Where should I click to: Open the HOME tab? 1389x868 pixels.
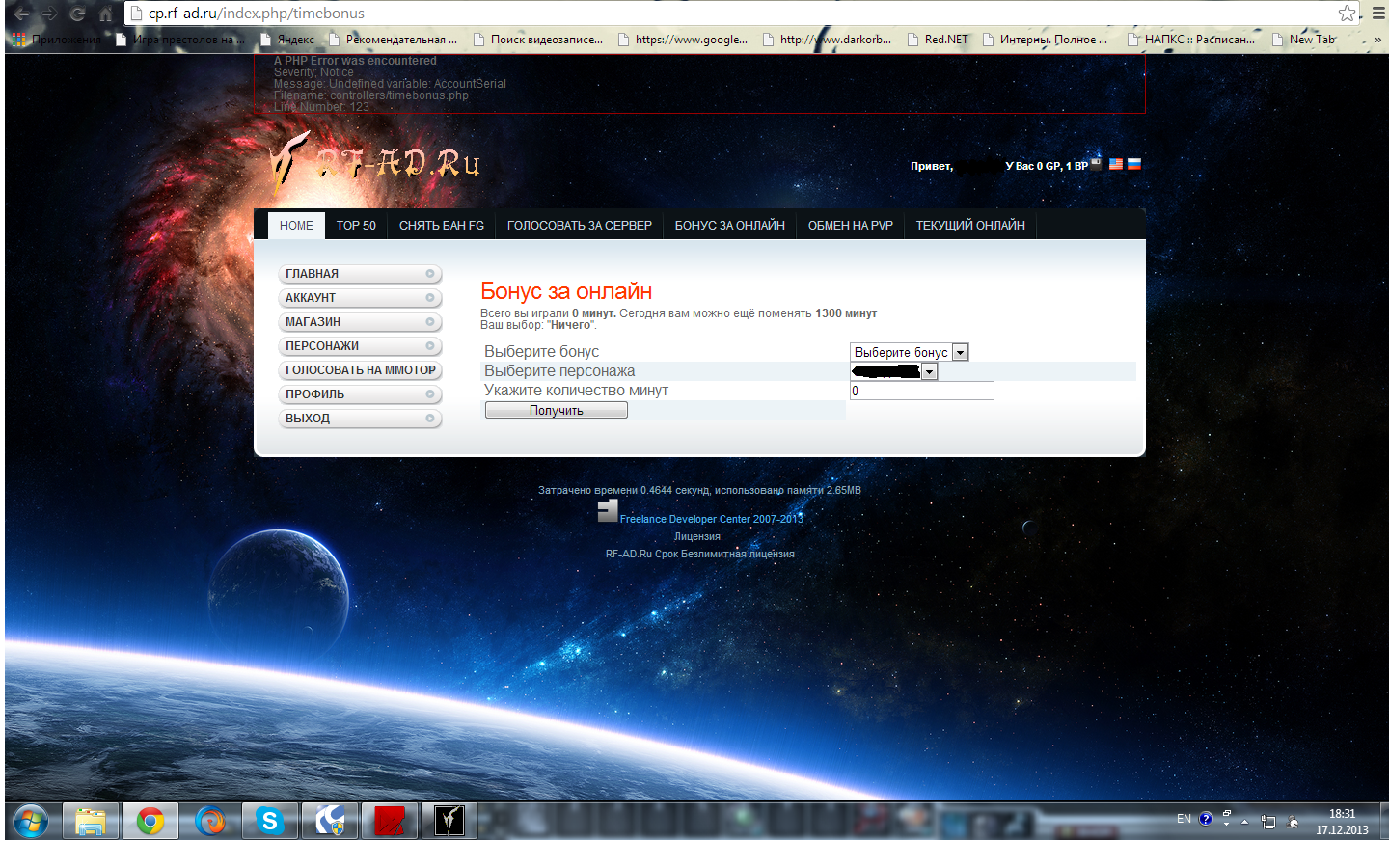(296, 226)
